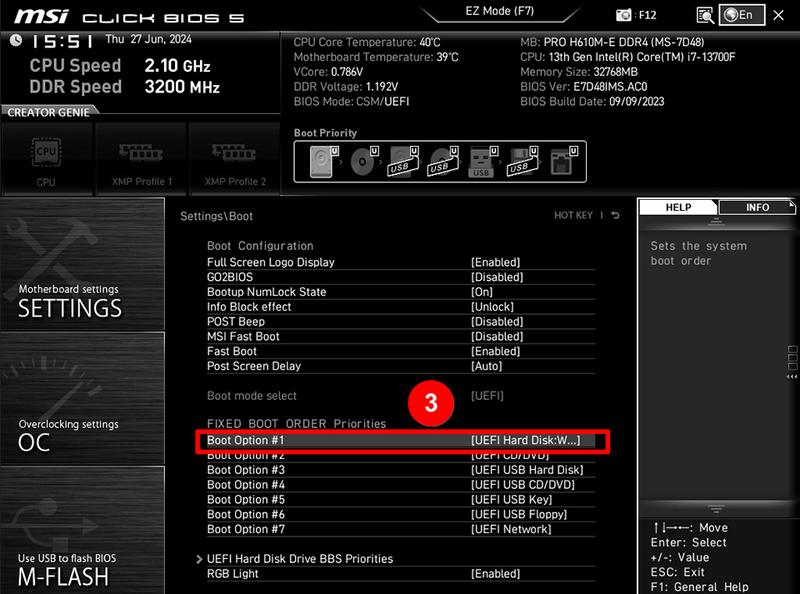Click the CD/DVD drive icon in Boot Priority
Image resolution: width=800 pixels, height=594 pixels.
[362, 160]
